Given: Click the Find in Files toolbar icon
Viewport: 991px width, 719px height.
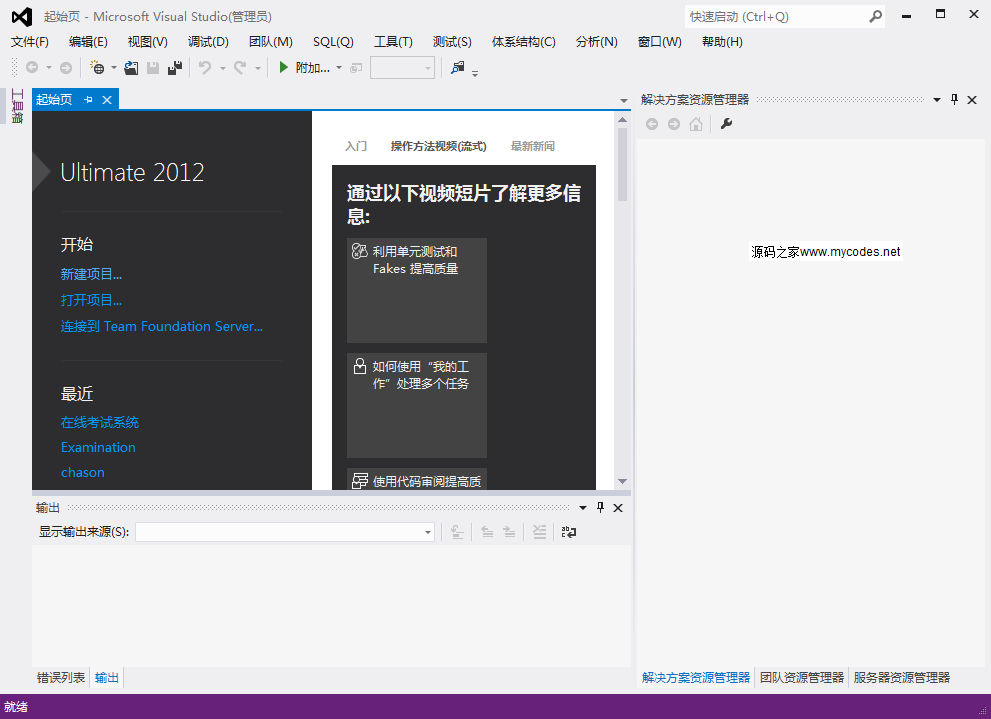Looking at the screenshot, I should click(458, 68).
